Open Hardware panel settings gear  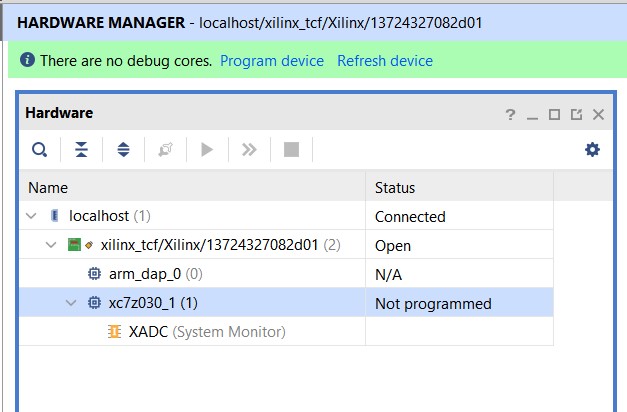(x=592, y=149)
